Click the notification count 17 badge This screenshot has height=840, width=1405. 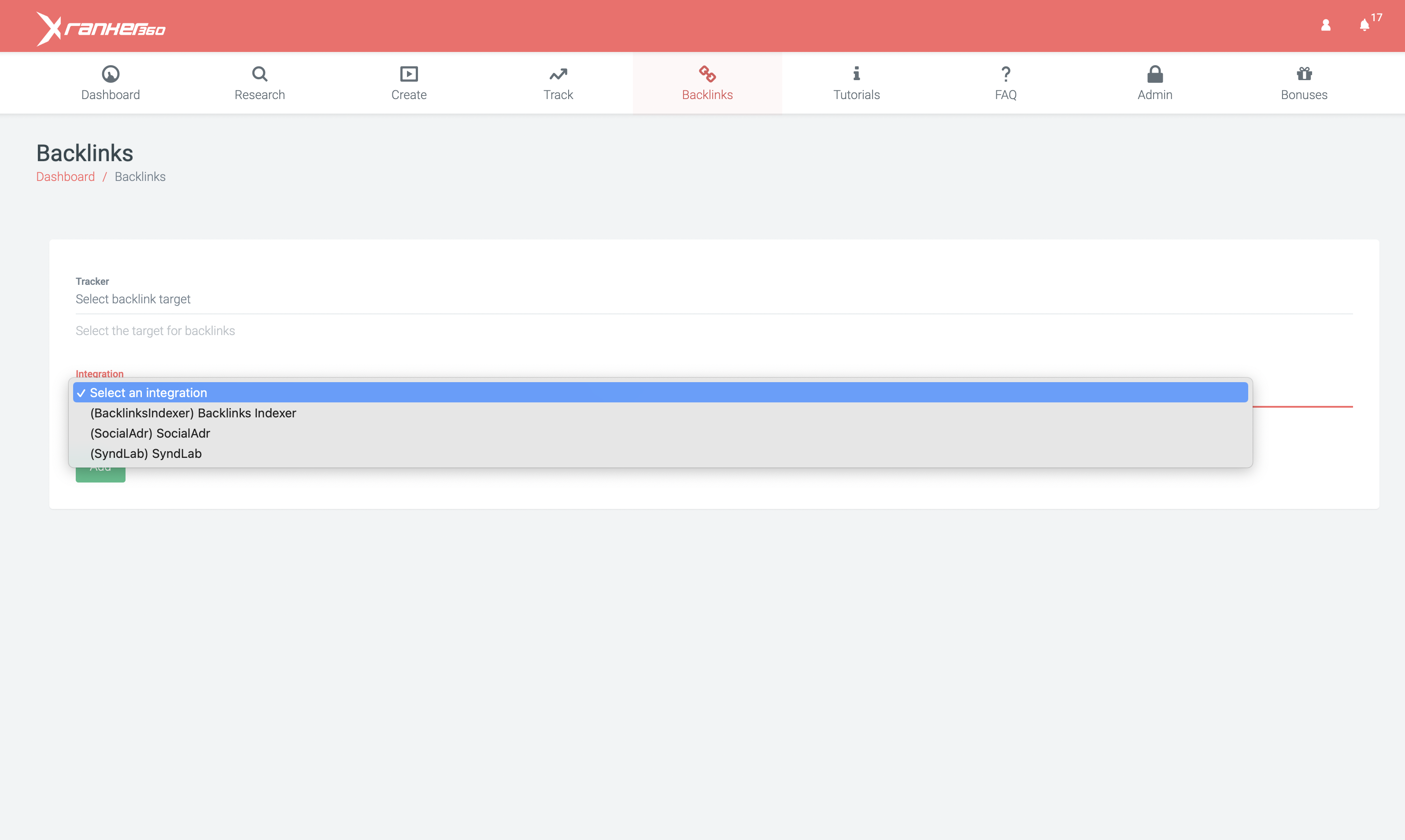point(1377,18)
